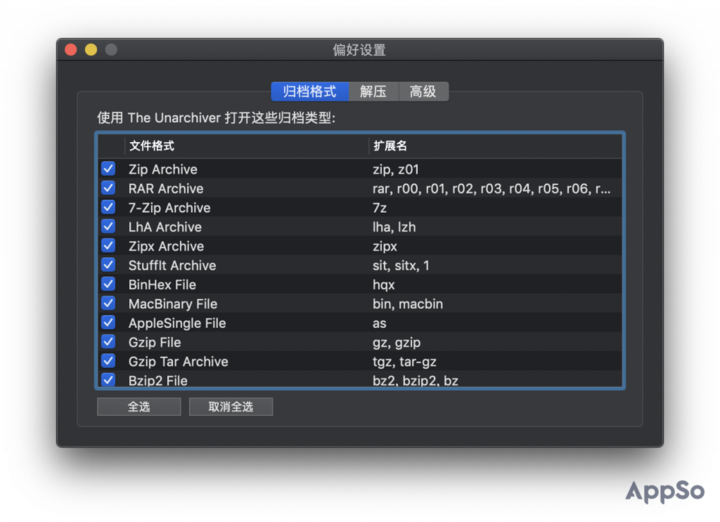Toggle the StuffIt Archive checkbox

108,265
